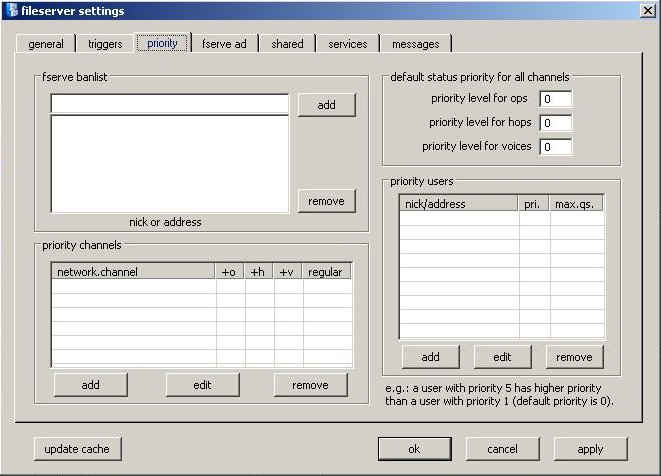Click the +h column header
The image size is (661, 476).
(x=258, y=272)
